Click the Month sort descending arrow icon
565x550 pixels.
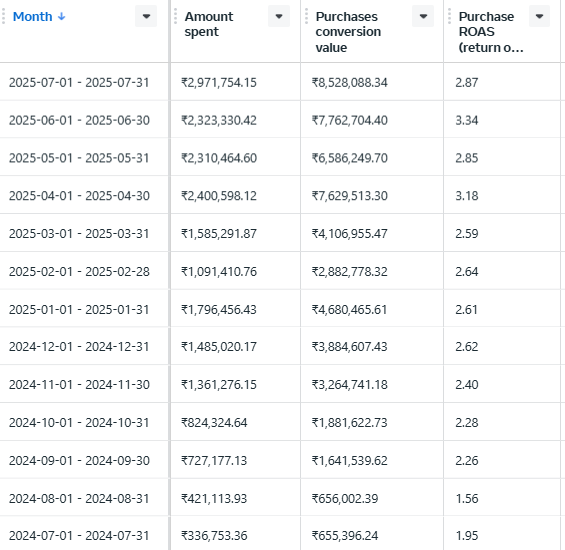(62, 17)
